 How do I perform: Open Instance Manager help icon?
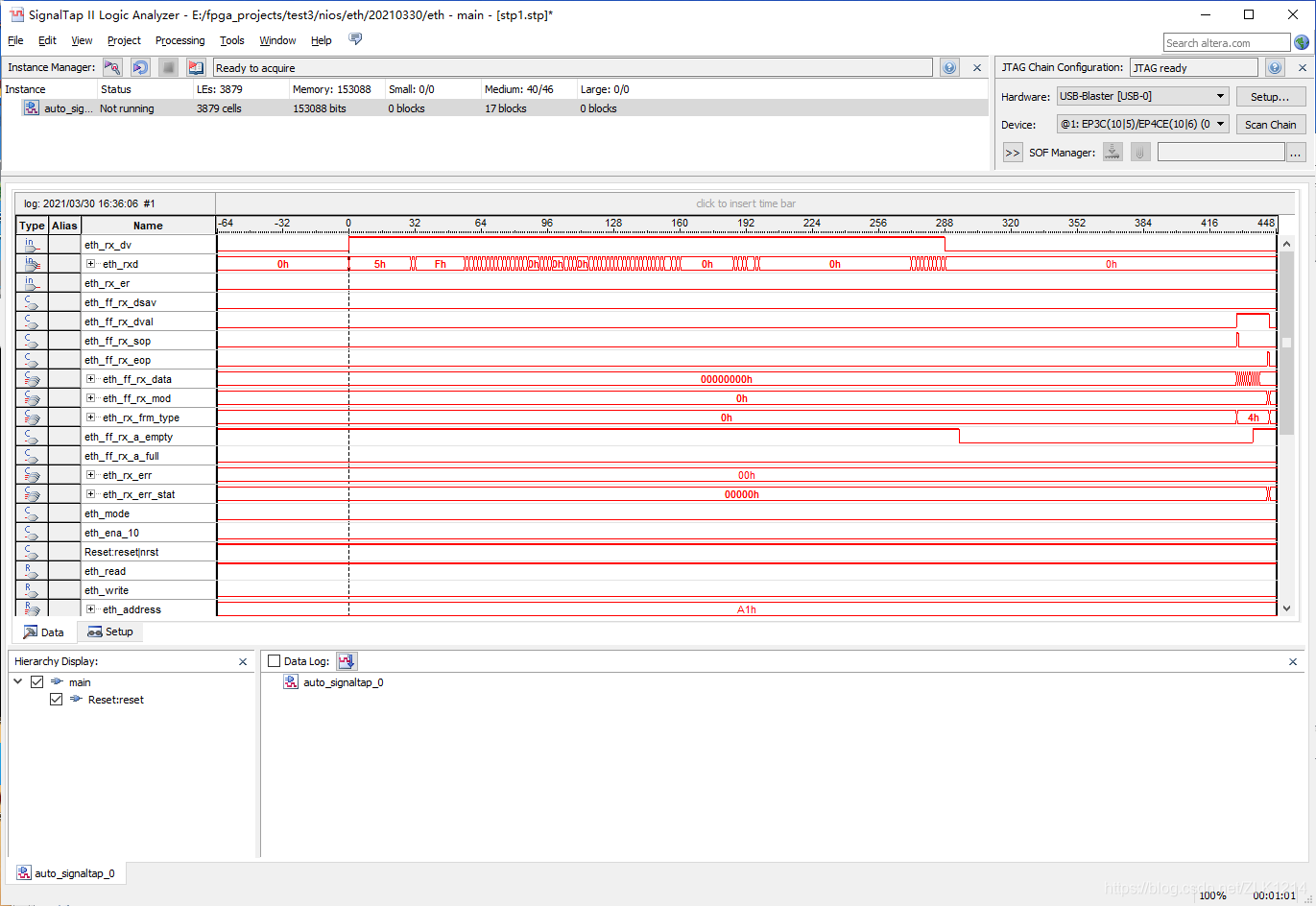click(949, 67)
